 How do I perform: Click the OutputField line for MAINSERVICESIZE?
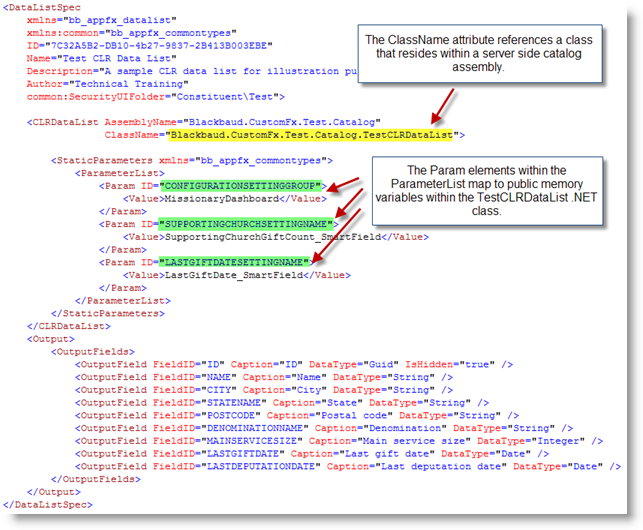(339, 440)
